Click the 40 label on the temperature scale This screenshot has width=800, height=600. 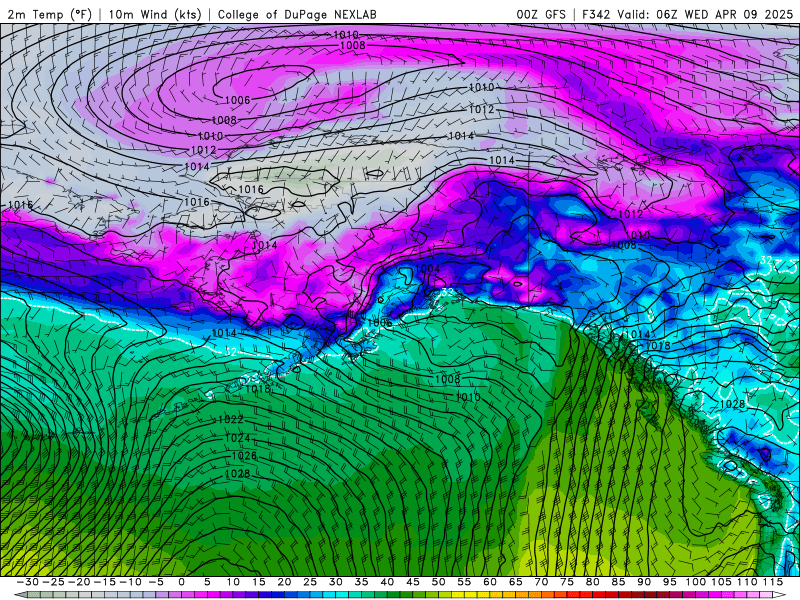387,582
